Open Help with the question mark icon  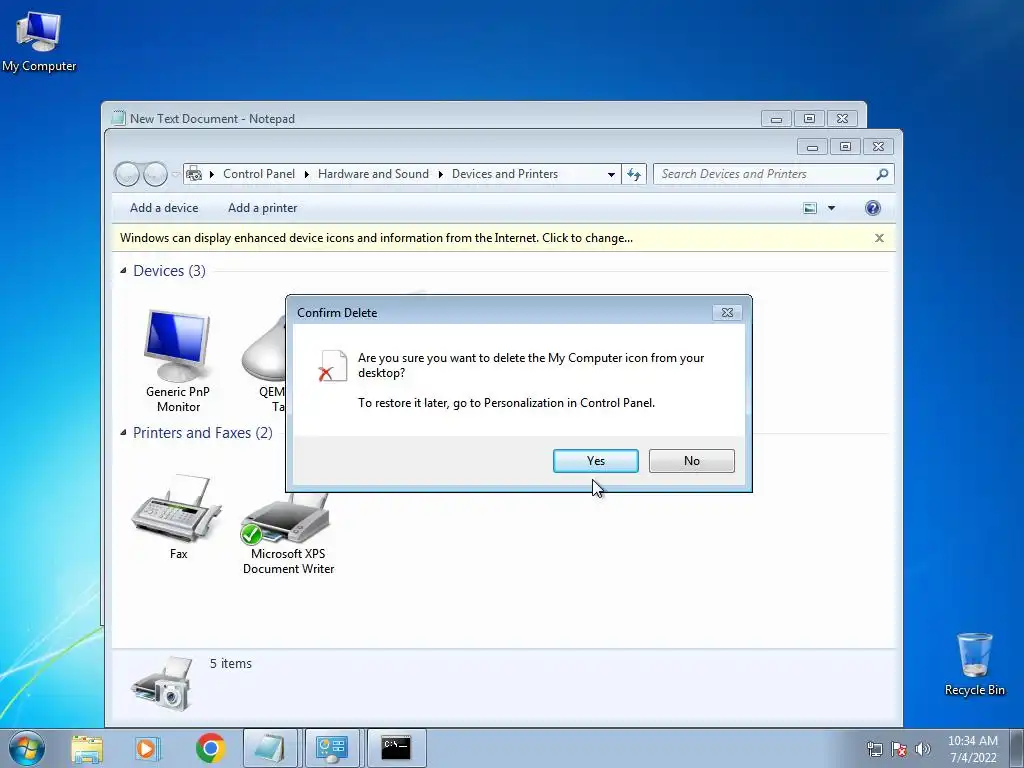pos(872,208)
